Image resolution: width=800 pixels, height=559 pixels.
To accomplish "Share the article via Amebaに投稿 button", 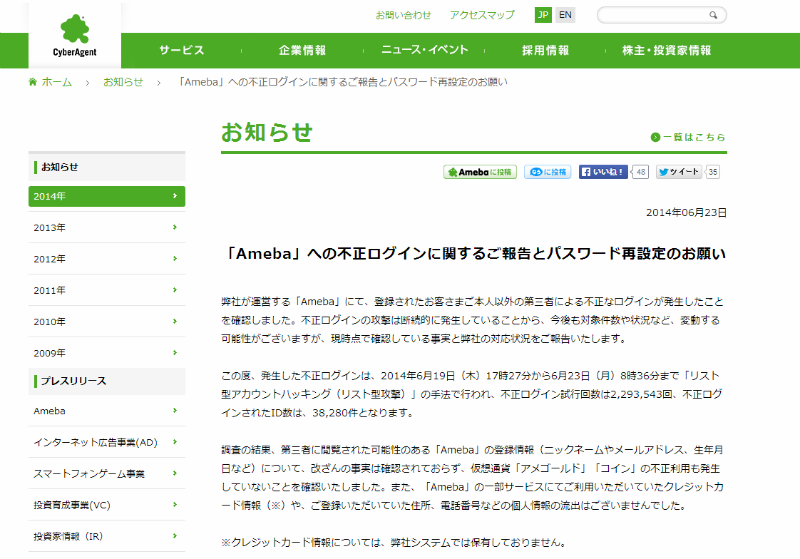I will (x=480, y=172).
